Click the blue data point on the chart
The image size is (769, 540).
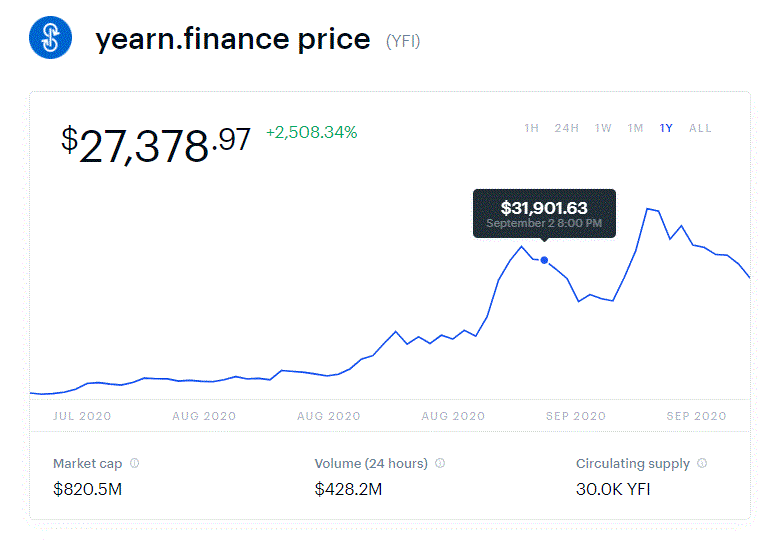click(x=544, y=260)
